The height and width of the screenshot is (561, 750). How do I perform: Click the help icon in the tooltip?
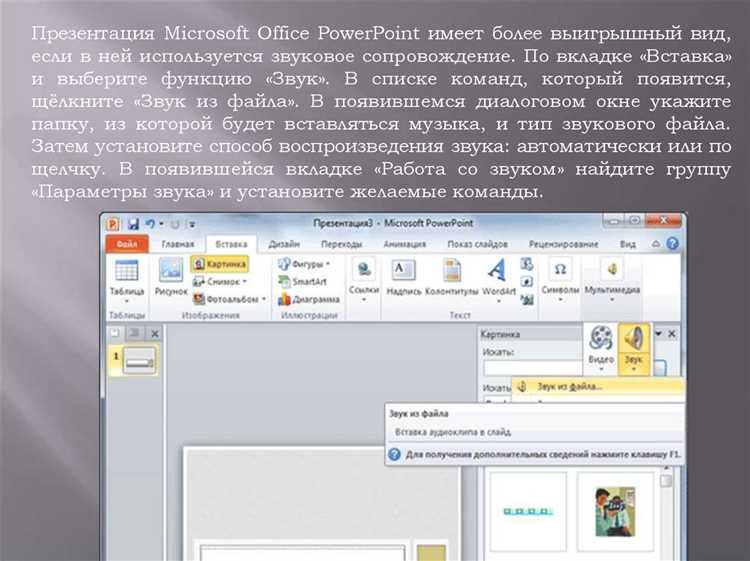click(x=395, y=454)
